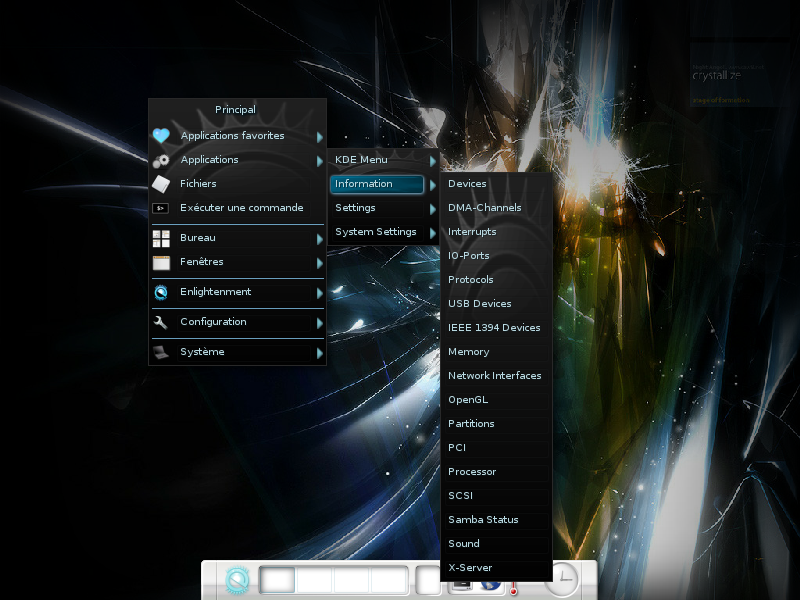The width and height of the screenshot is (800, 600).
Task: Open Network Interfaces information
Action: (494, 376)
